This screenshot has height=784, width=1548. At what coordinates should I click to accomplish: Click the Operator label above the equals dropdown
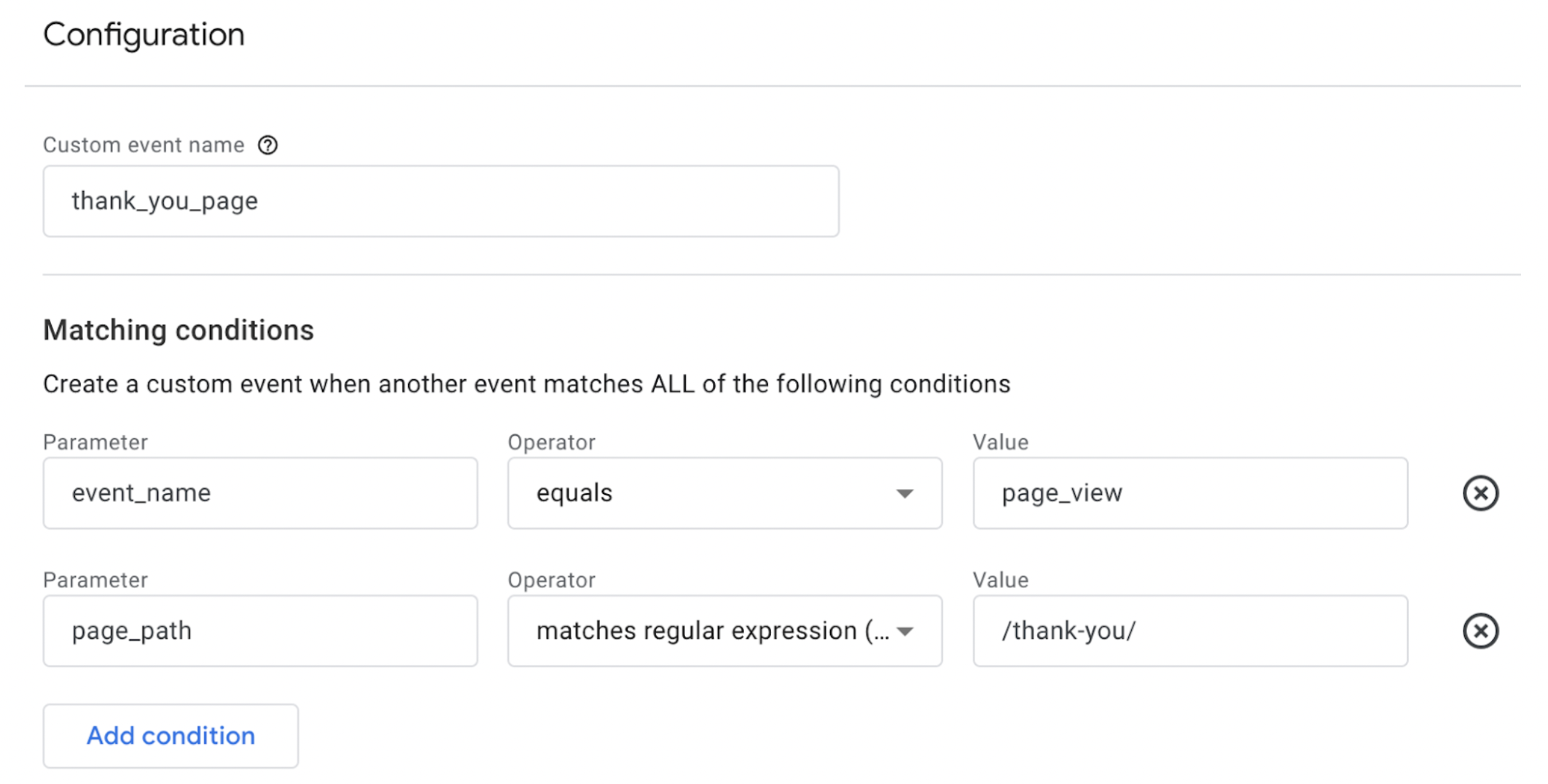[552, 442]
